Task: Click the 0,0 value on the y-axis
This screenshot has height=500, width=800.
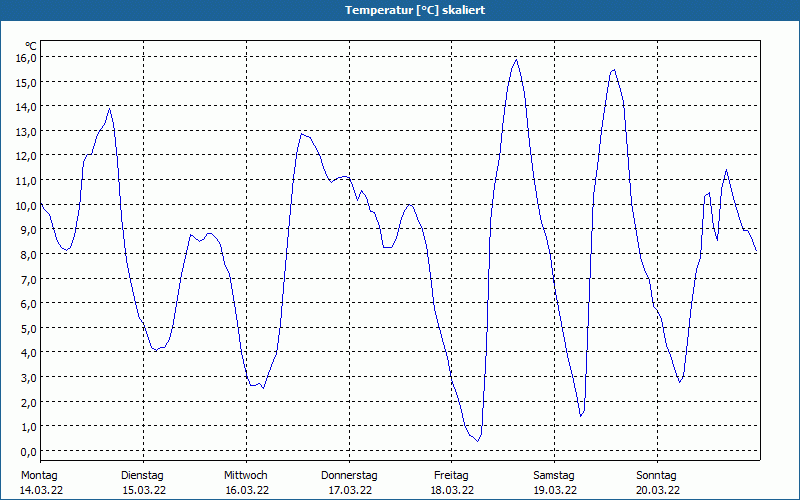Action: click(29, 452)
